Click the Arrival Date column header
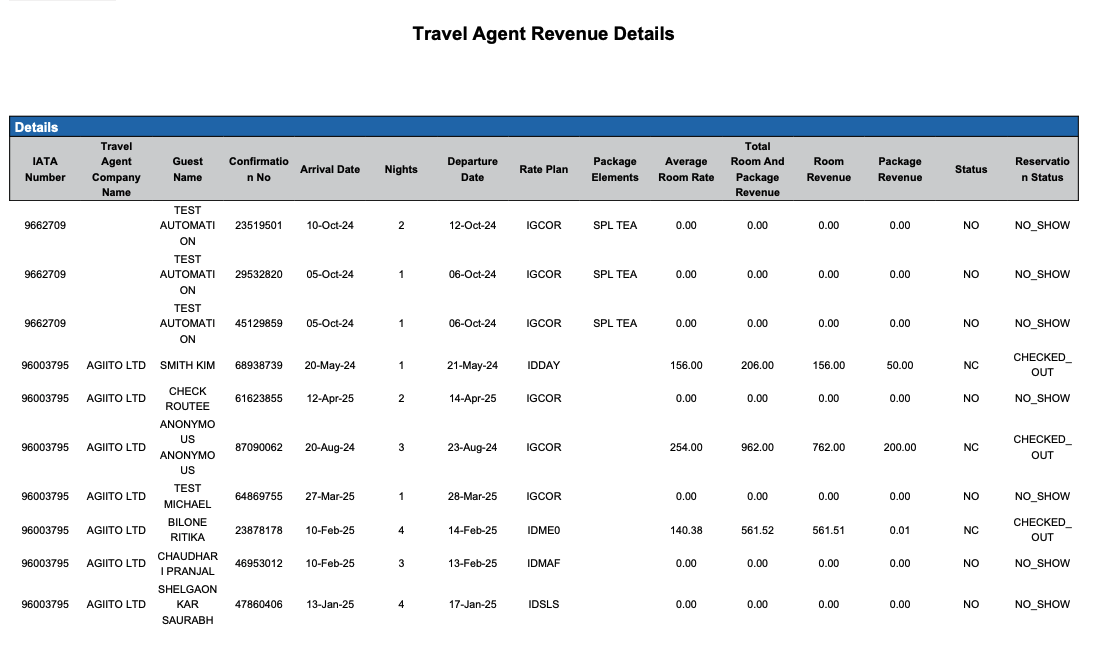The height and width of the screenshot is (647, 1095). pyautogui.click(x=330, y=169)
